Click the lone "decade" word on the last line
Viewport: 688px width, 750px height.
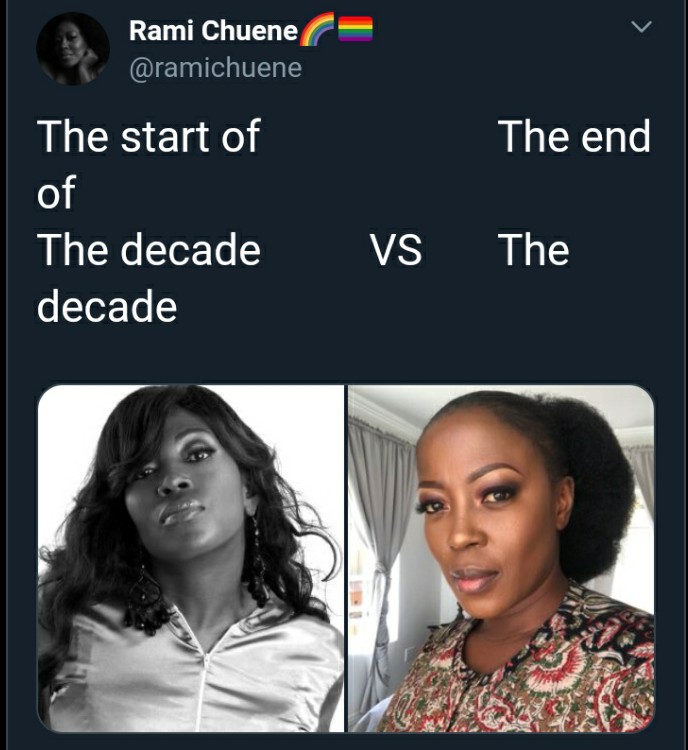click(107, 306)
